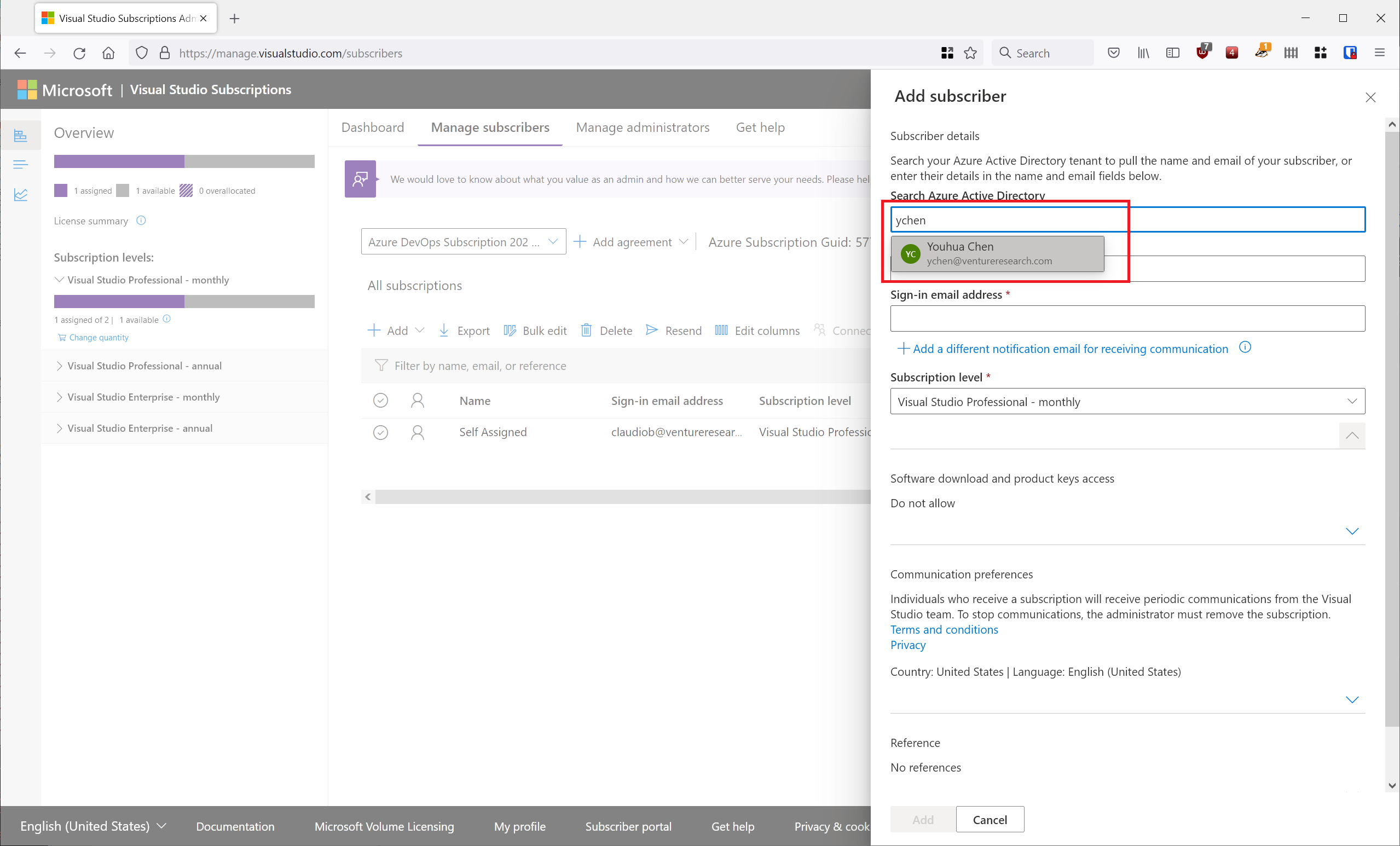
Task: Click the Sign-in email address field
Action: click(x=1127, y=318)
